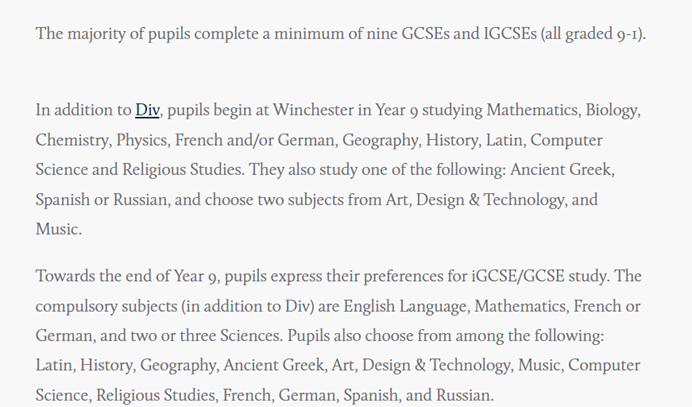Click 'IGCSEs' in the top sentence
Viewport: 692px width, 407px height.
511,34
